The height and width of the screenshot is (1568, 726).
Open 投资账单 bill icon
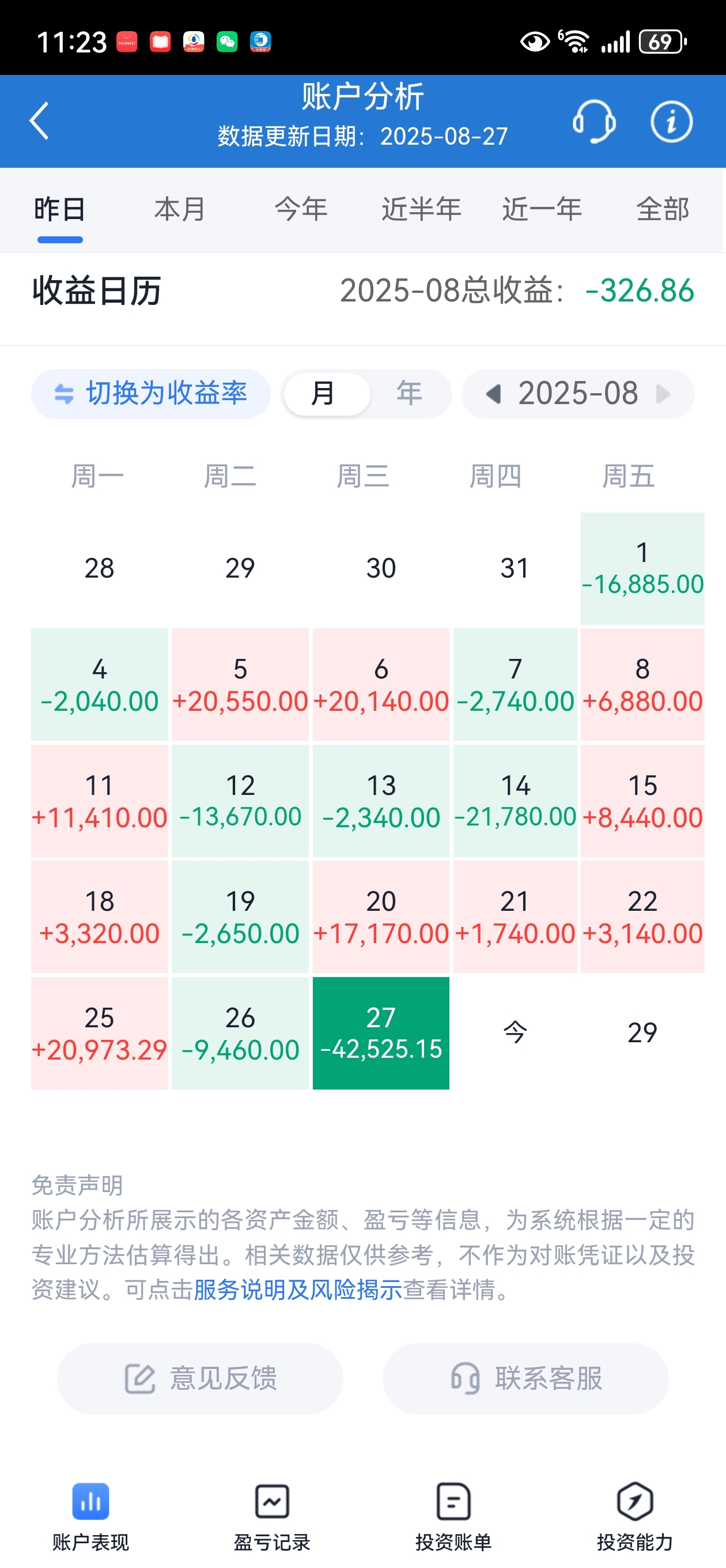(453, 1502)
